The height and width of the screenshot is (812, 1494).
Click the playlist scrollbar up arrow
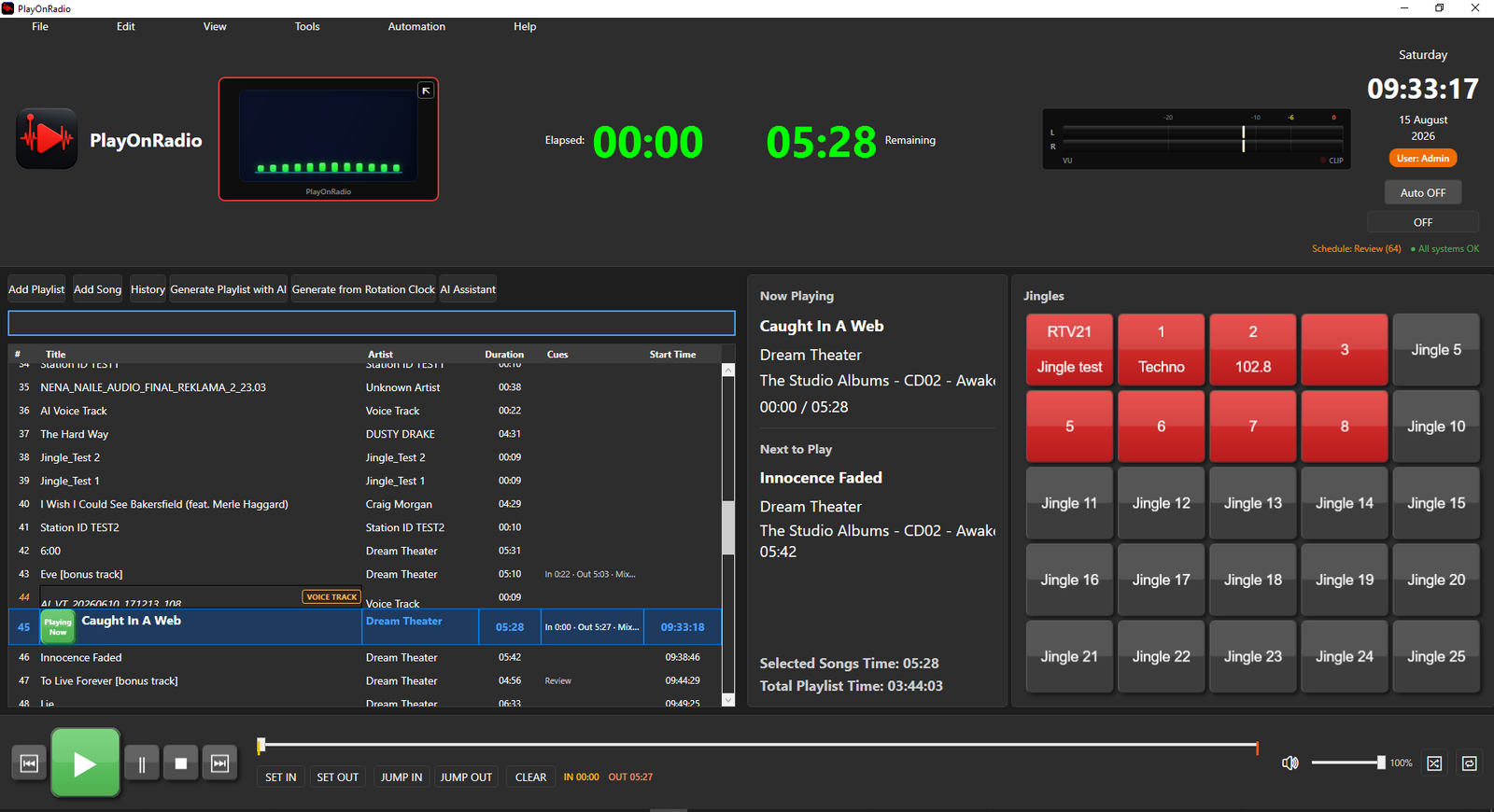[728, 371]
